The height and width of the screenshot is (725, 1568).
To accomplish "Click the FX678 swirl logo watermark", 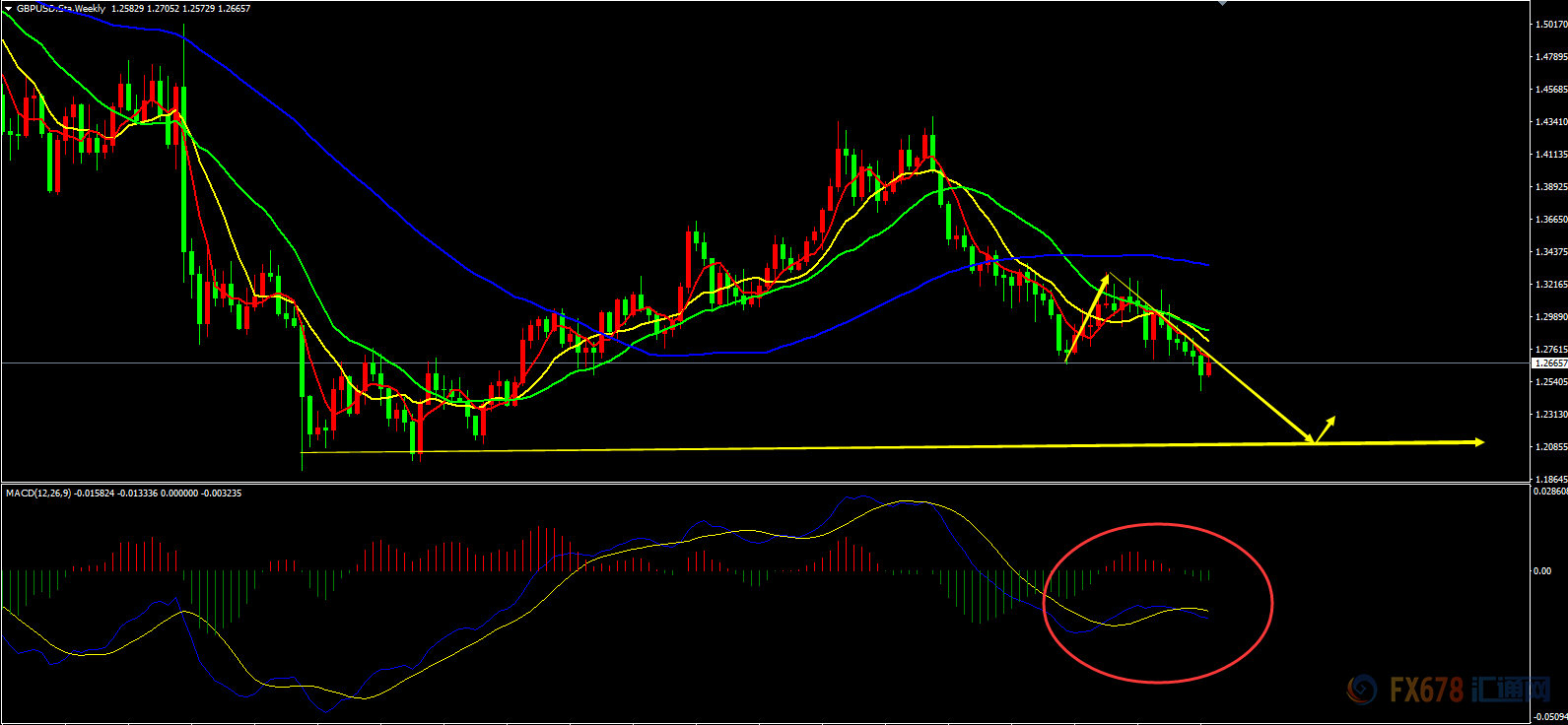I will [x=1363, y=690].
